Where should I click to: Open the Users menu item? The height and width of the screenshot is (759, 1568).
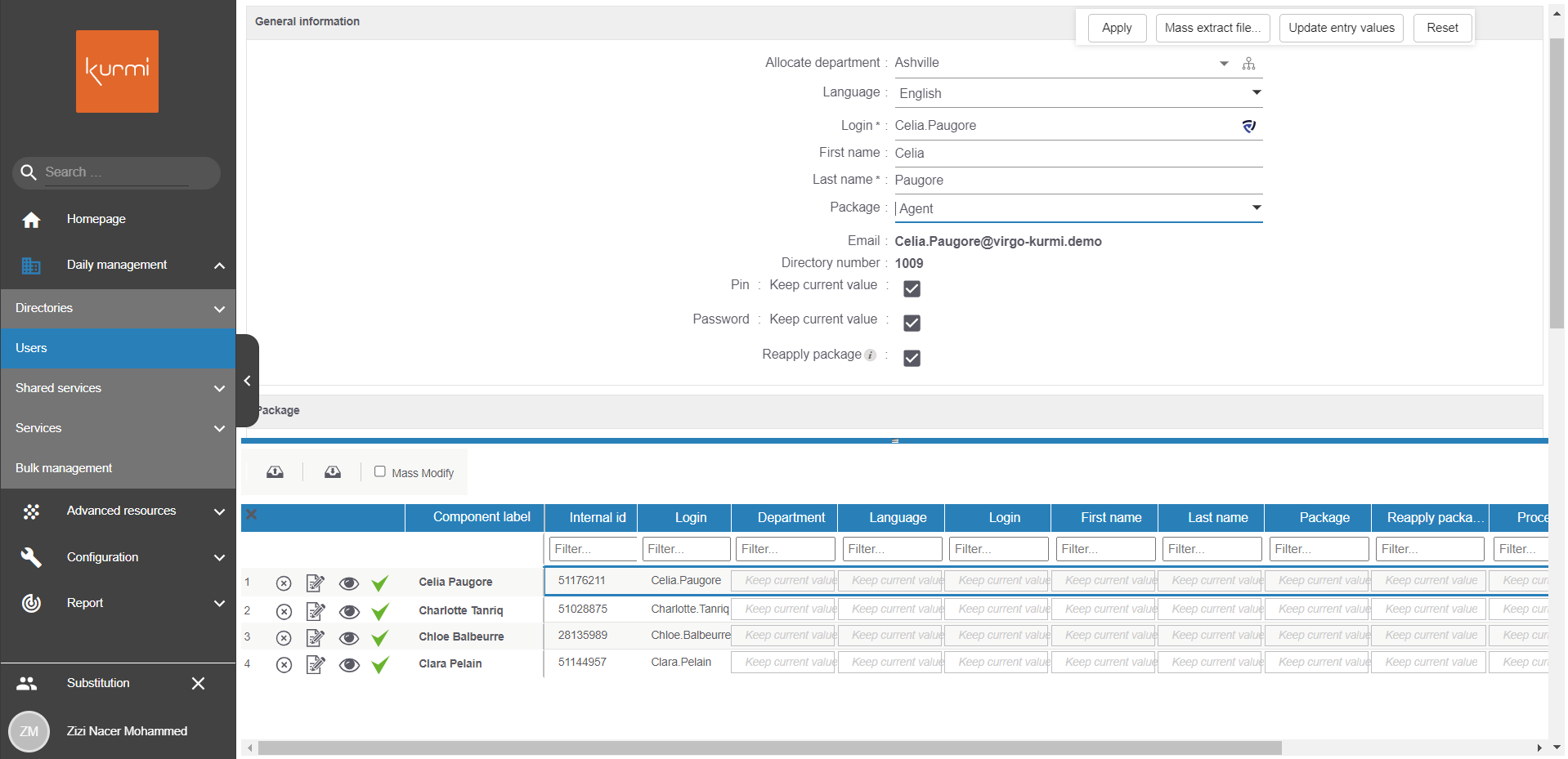pos(119,349)
